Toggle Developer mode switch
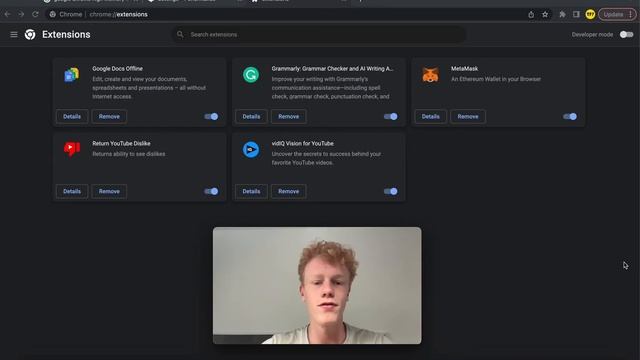 (x=626, y=35)
